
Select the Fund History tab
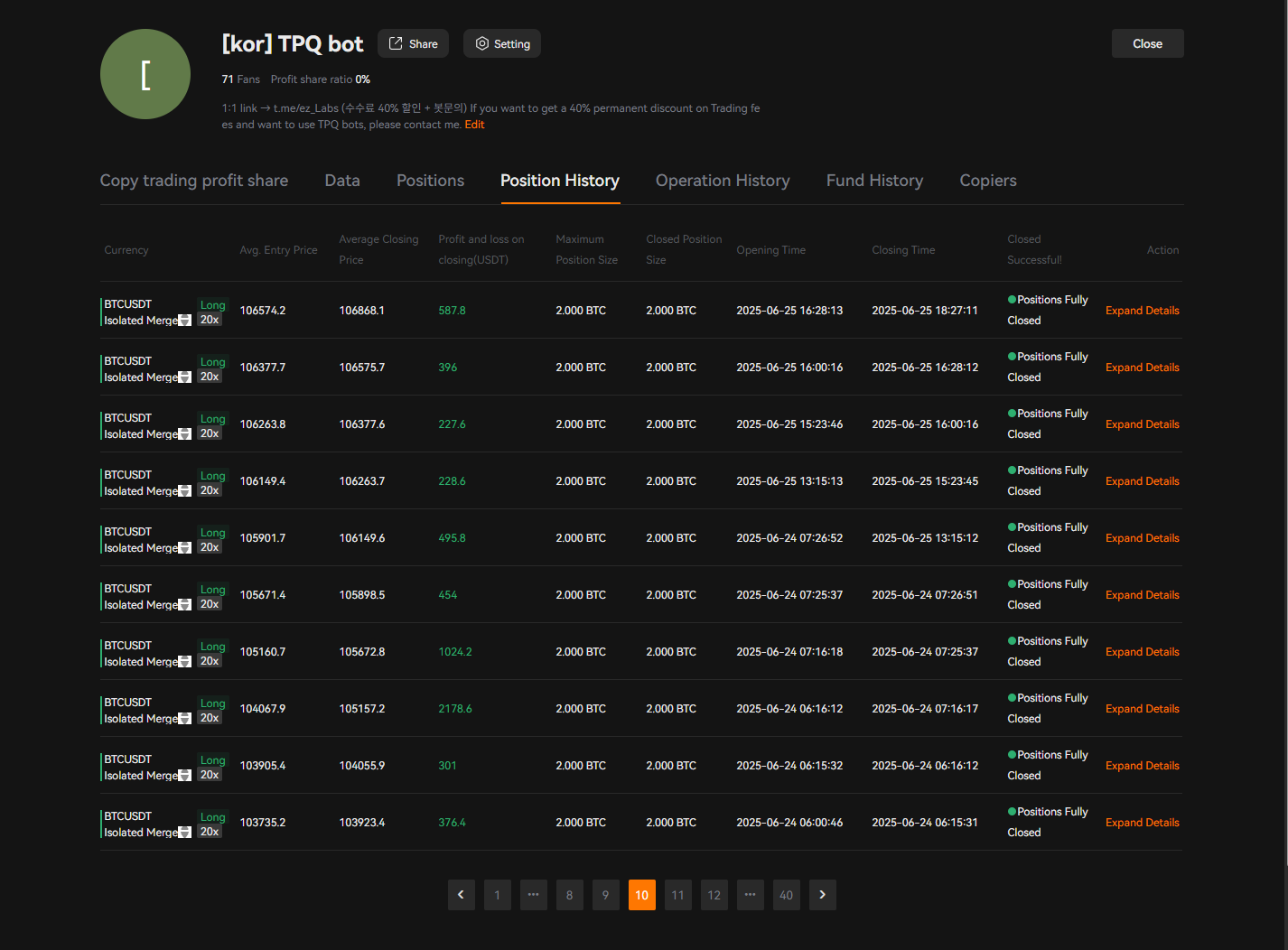tap(873, 181)
